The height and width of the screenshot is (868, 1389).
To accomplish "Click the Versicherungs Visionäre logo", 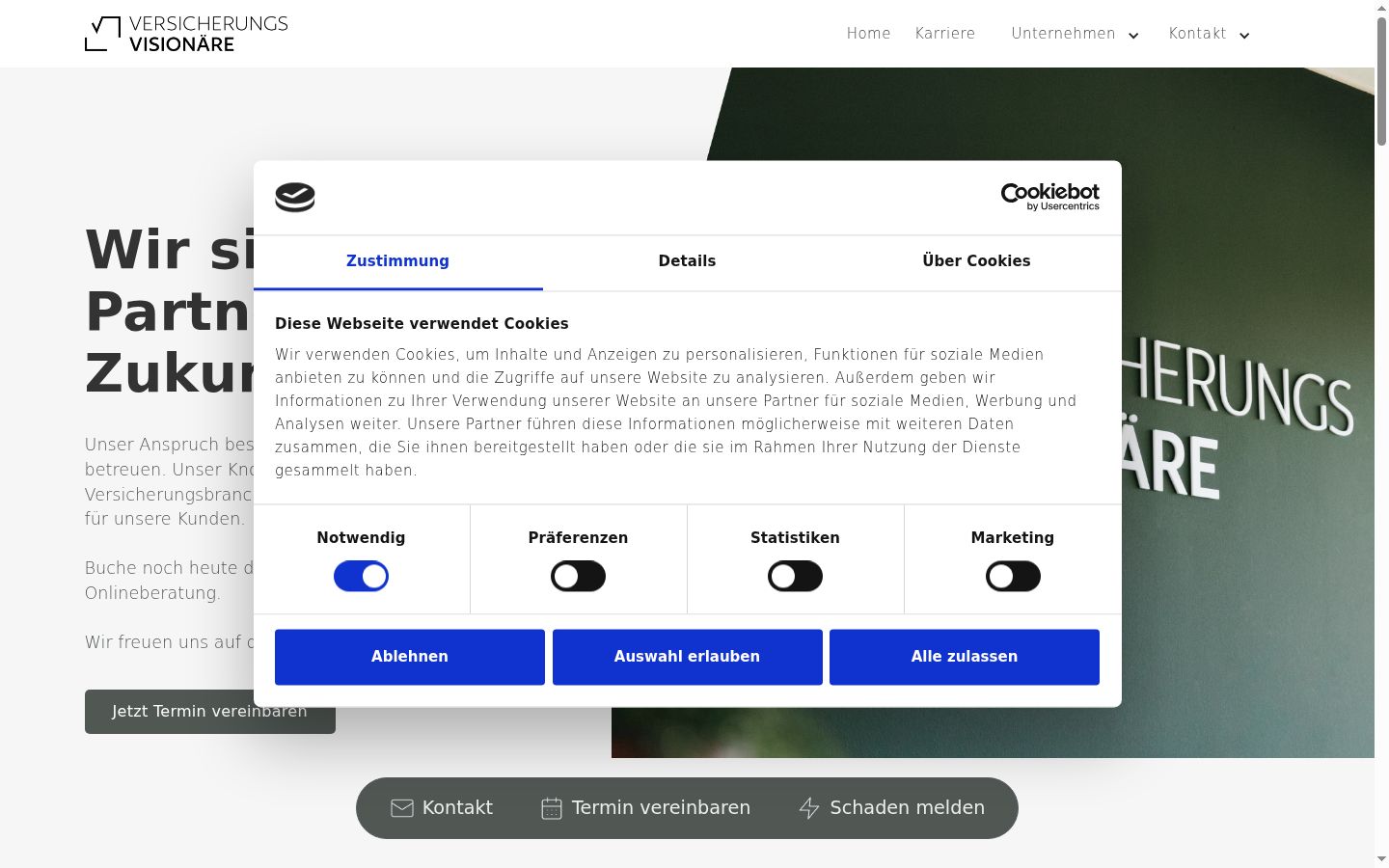I will [x=186, y=34].
